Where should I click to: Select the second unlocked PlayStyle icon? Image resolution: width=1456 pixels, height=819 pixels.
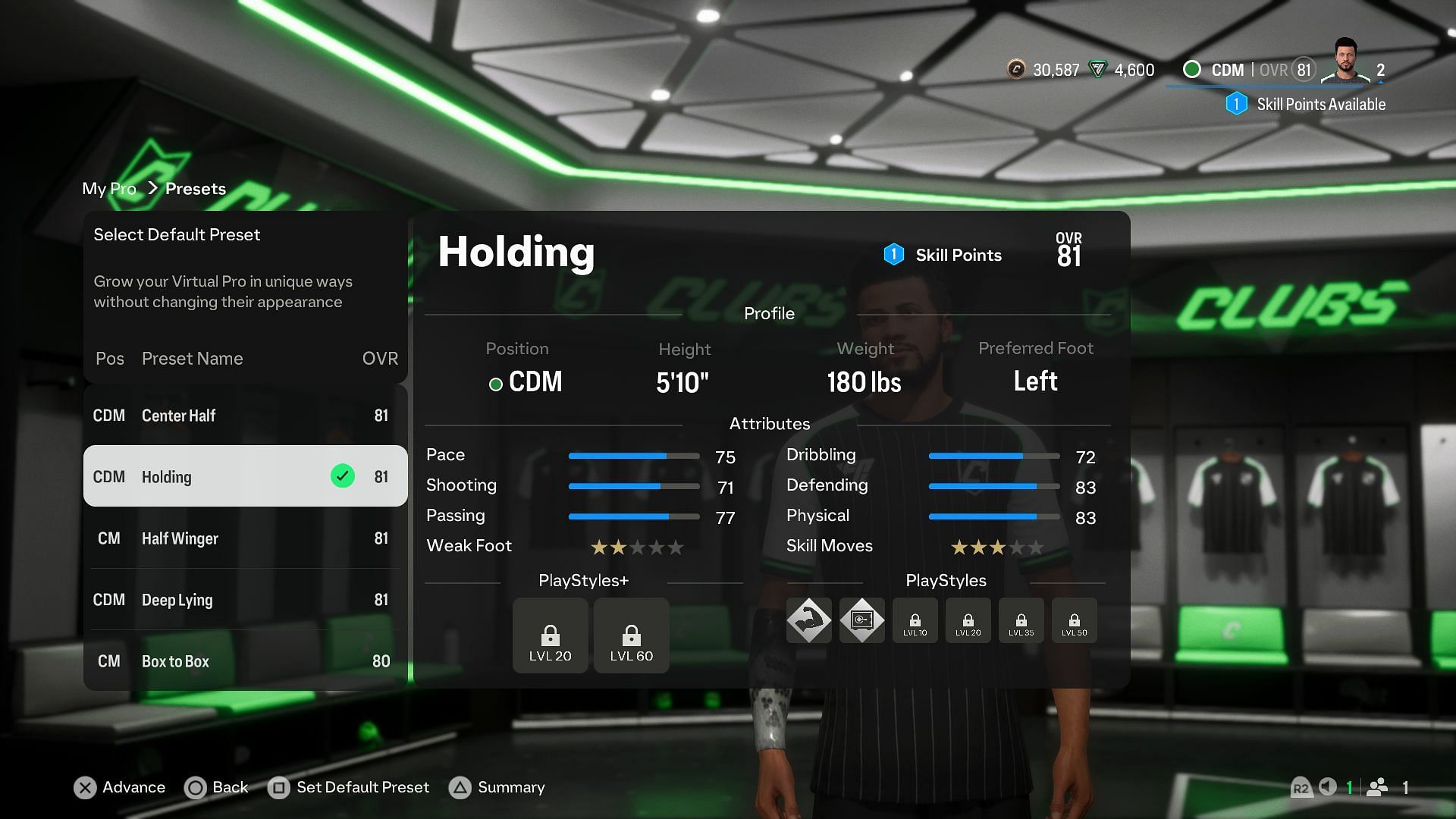(x=863, y=620)
